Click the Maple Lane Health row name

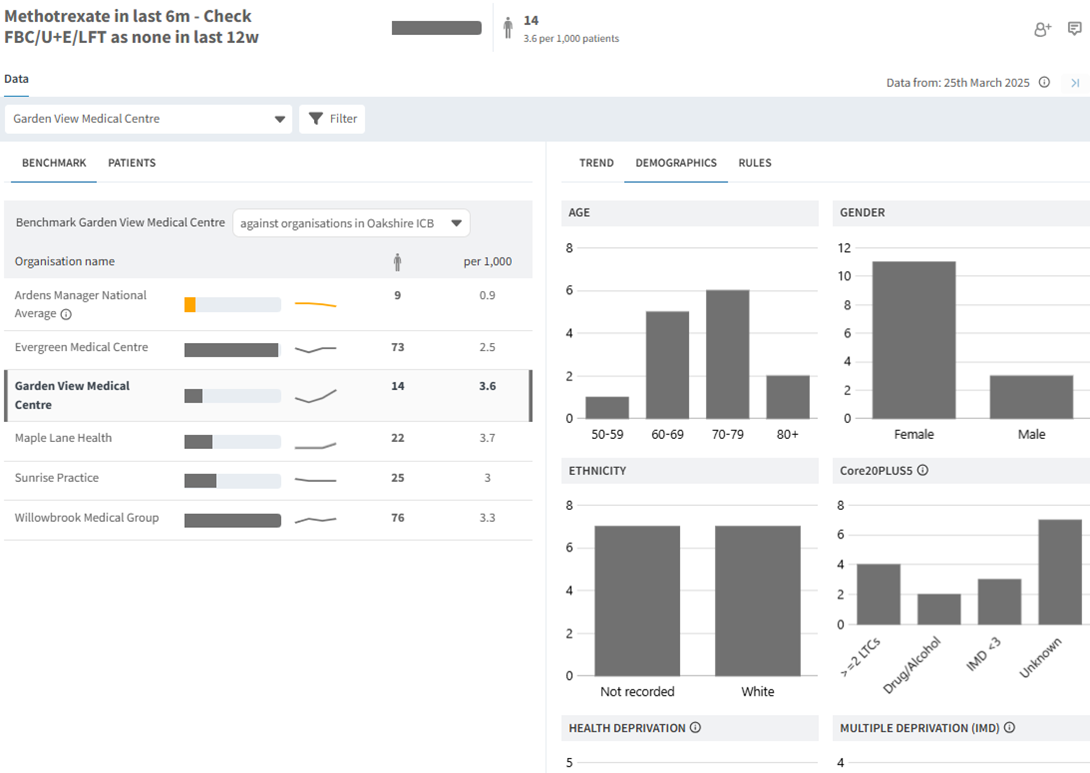point(63,438)
